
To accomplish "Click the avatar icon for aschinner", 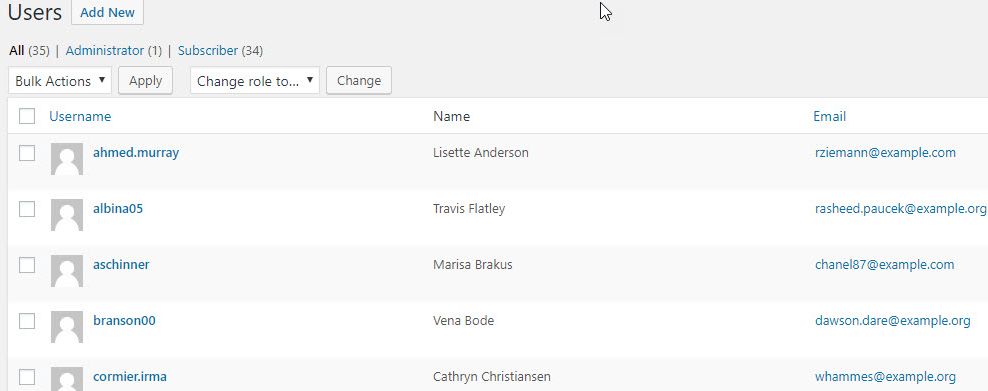I will [67, 271].
